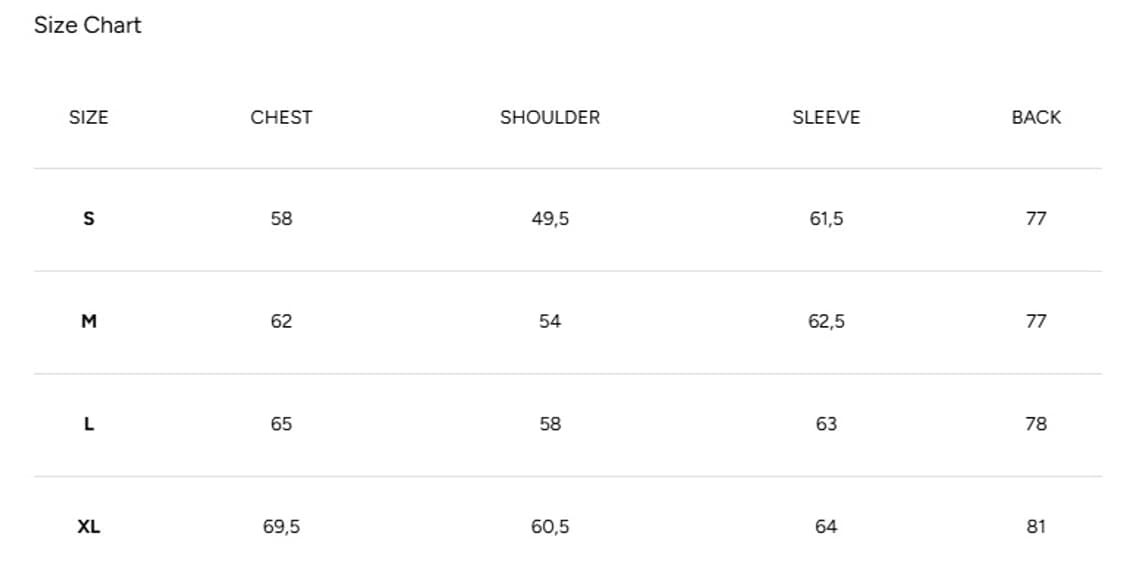Image resolution: width=1125 pixels, height=571 pixels.
Task: Select shoulder value 49,5 for size S
Action: click(550, 219)
